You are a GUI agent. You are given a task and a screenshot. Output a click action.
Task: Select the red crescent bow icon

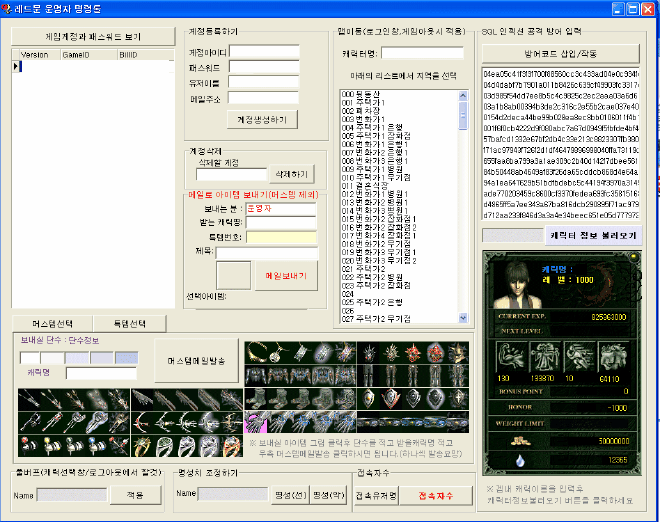click(x=143, y=422)
